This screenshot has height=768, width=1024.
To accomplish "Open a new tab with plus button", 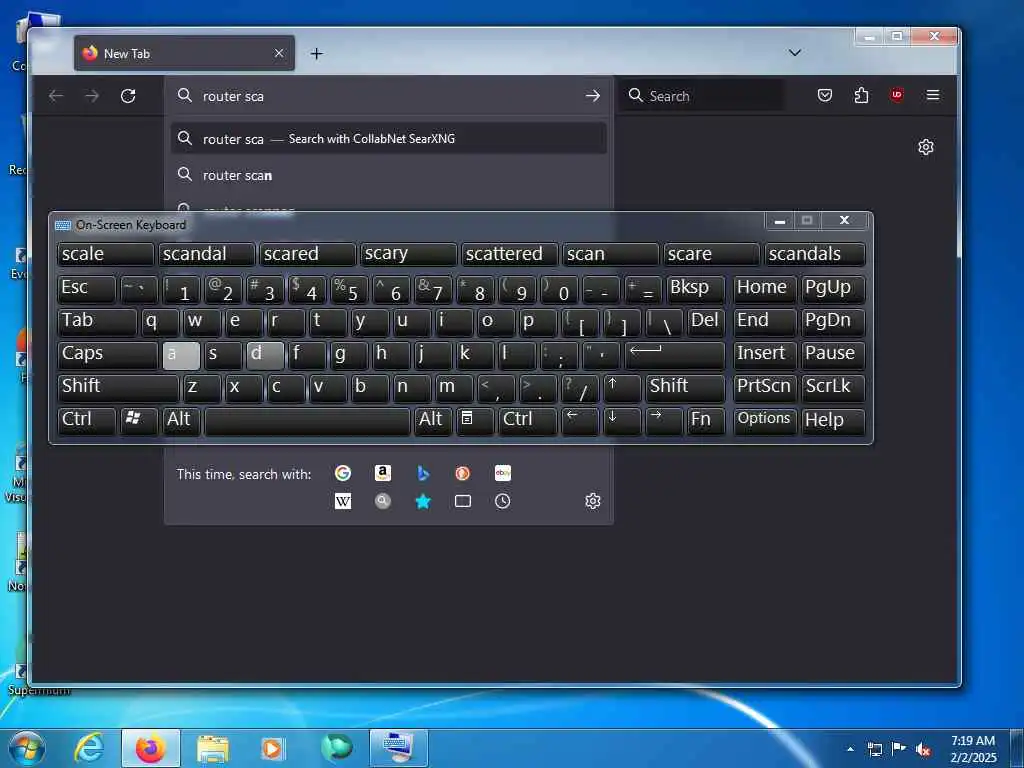I will coord(317,54).
